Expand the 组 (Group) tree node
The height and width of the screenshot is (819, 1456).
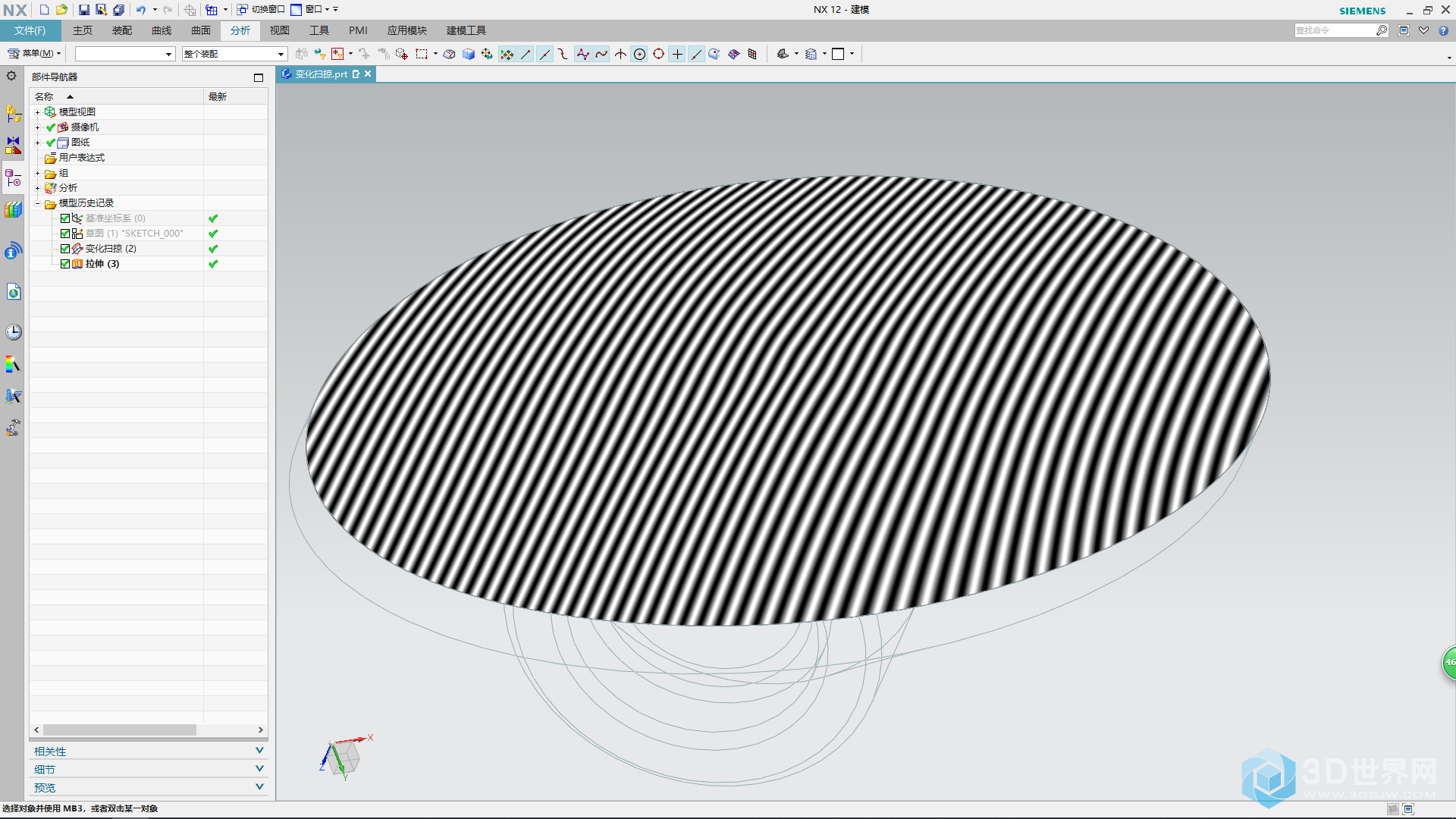(37, 172)
